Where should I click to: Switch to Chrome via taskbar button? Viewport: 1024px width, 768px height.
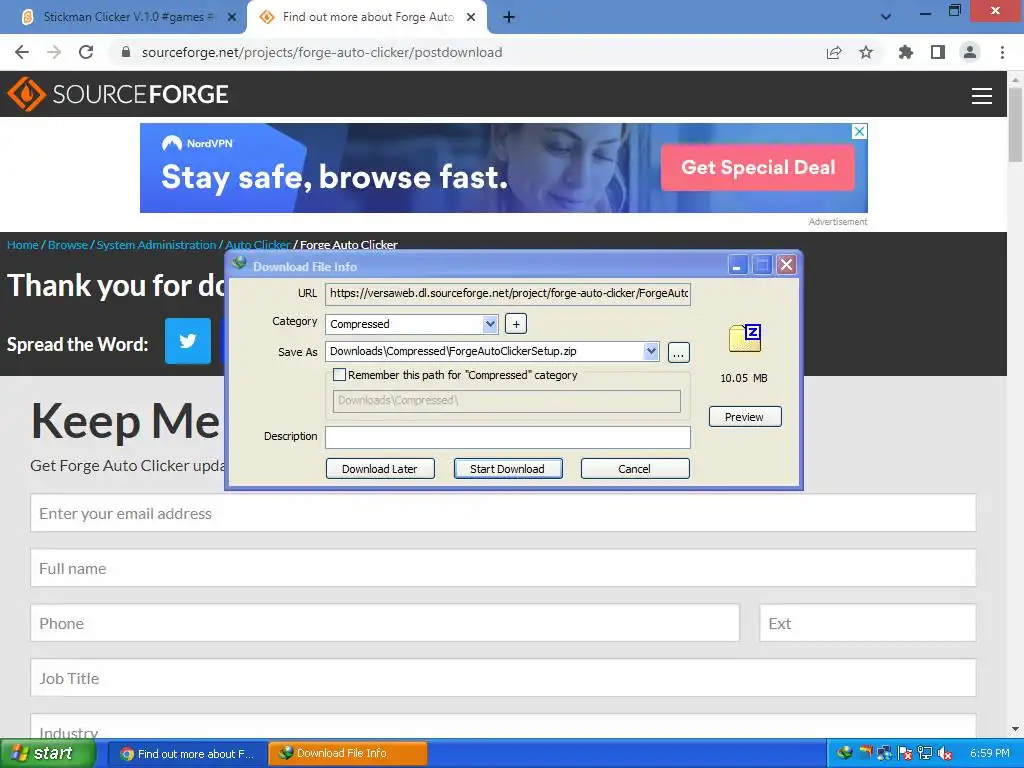tap(187, 754)
